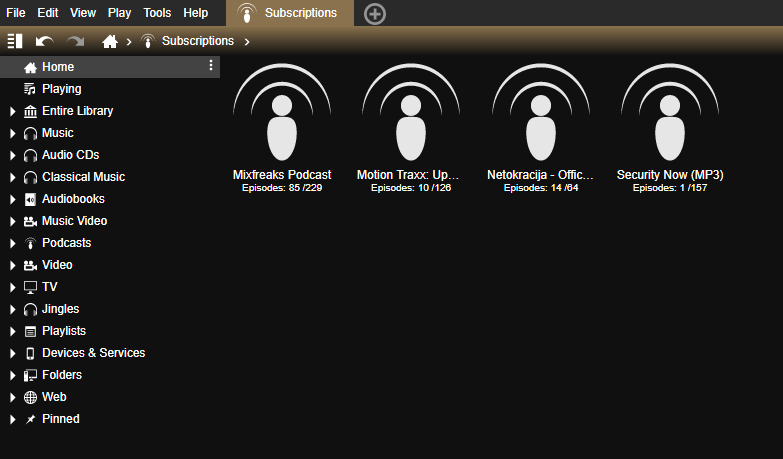This screenshot has height=459, width=783.
Task: Click the redo arrow in the toolbar
Action: click(x=75, y=41)
